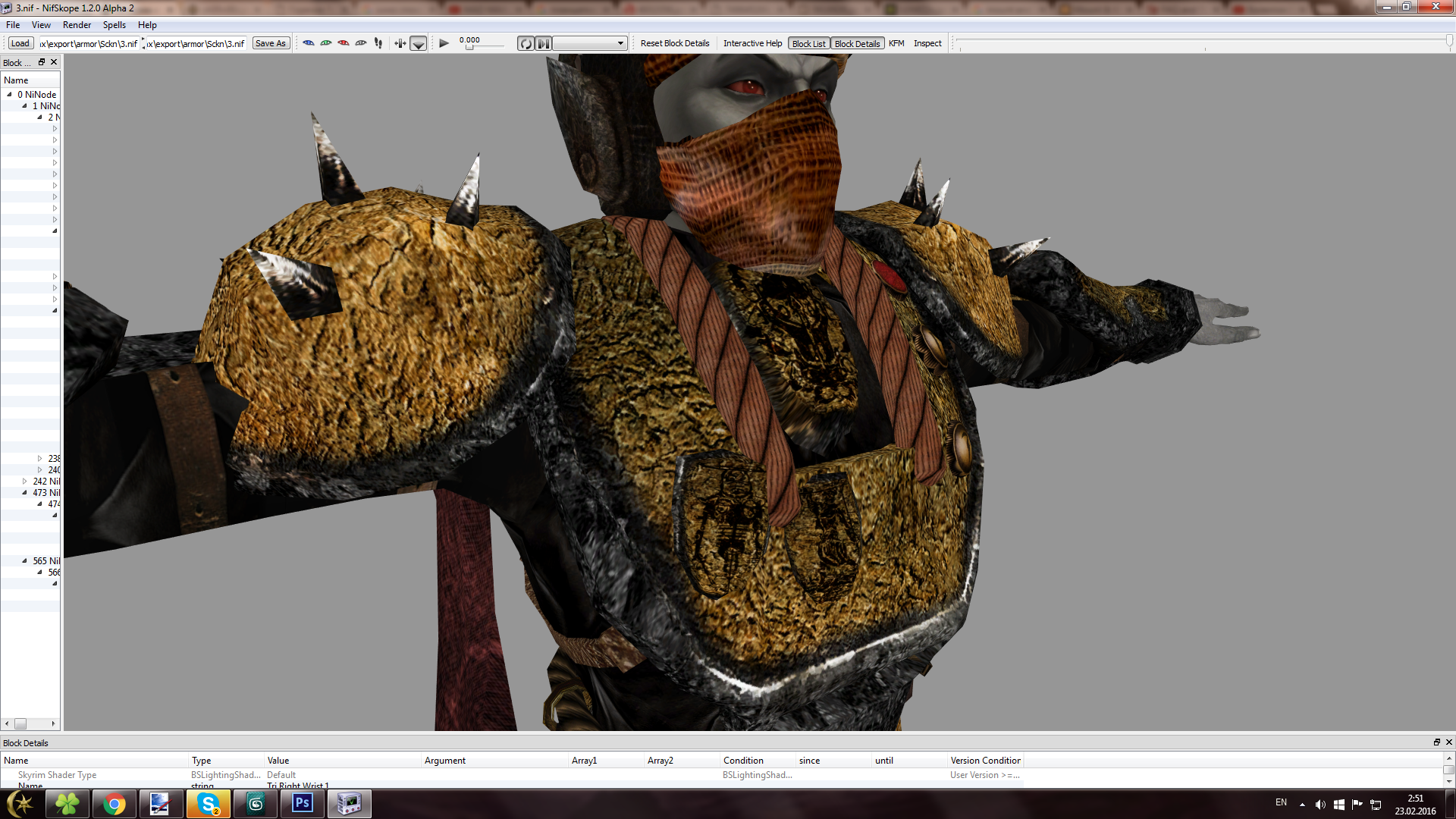
Task: Click the Argument column header
Action: click(x=496, y=761)
